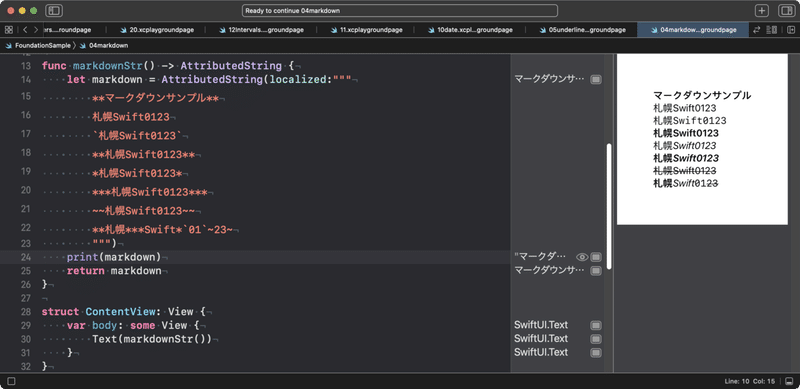The image size is (800, 389).
Task: Click the 'Line: 10 Col: 15' indicator
Action: [749, 381]
